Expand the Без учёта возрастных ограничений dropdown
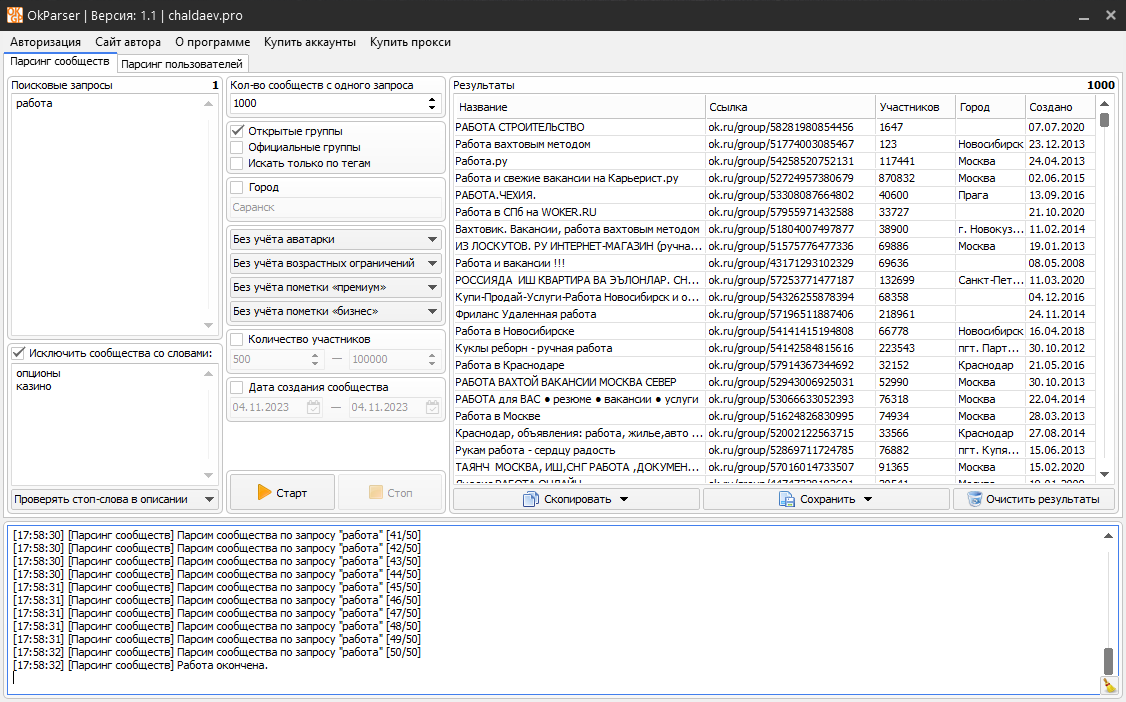The image size is (1126, 702). [x=335, y=263]
